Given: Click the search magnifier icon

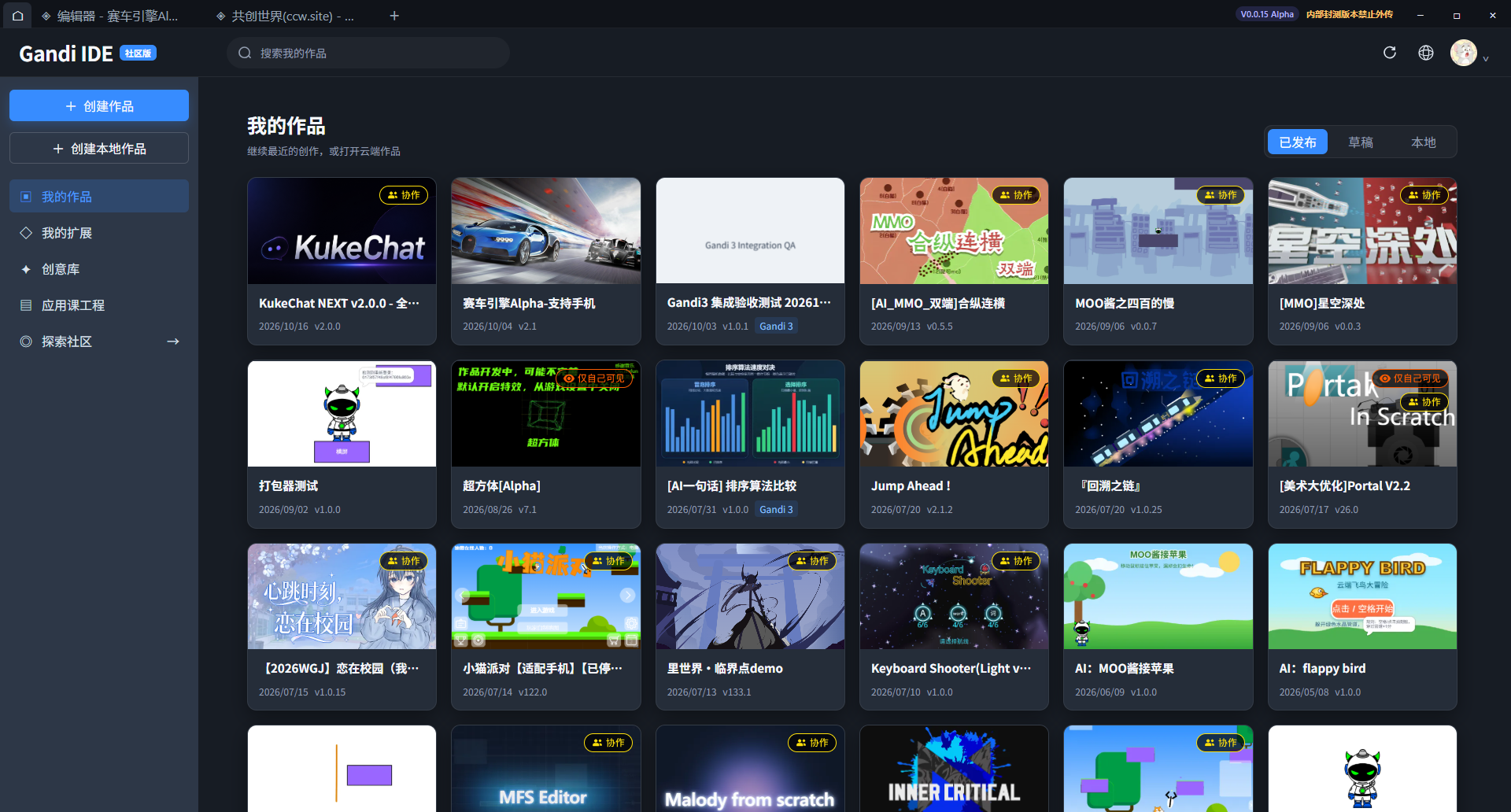Looking at the screenshot, I should 245,53.
